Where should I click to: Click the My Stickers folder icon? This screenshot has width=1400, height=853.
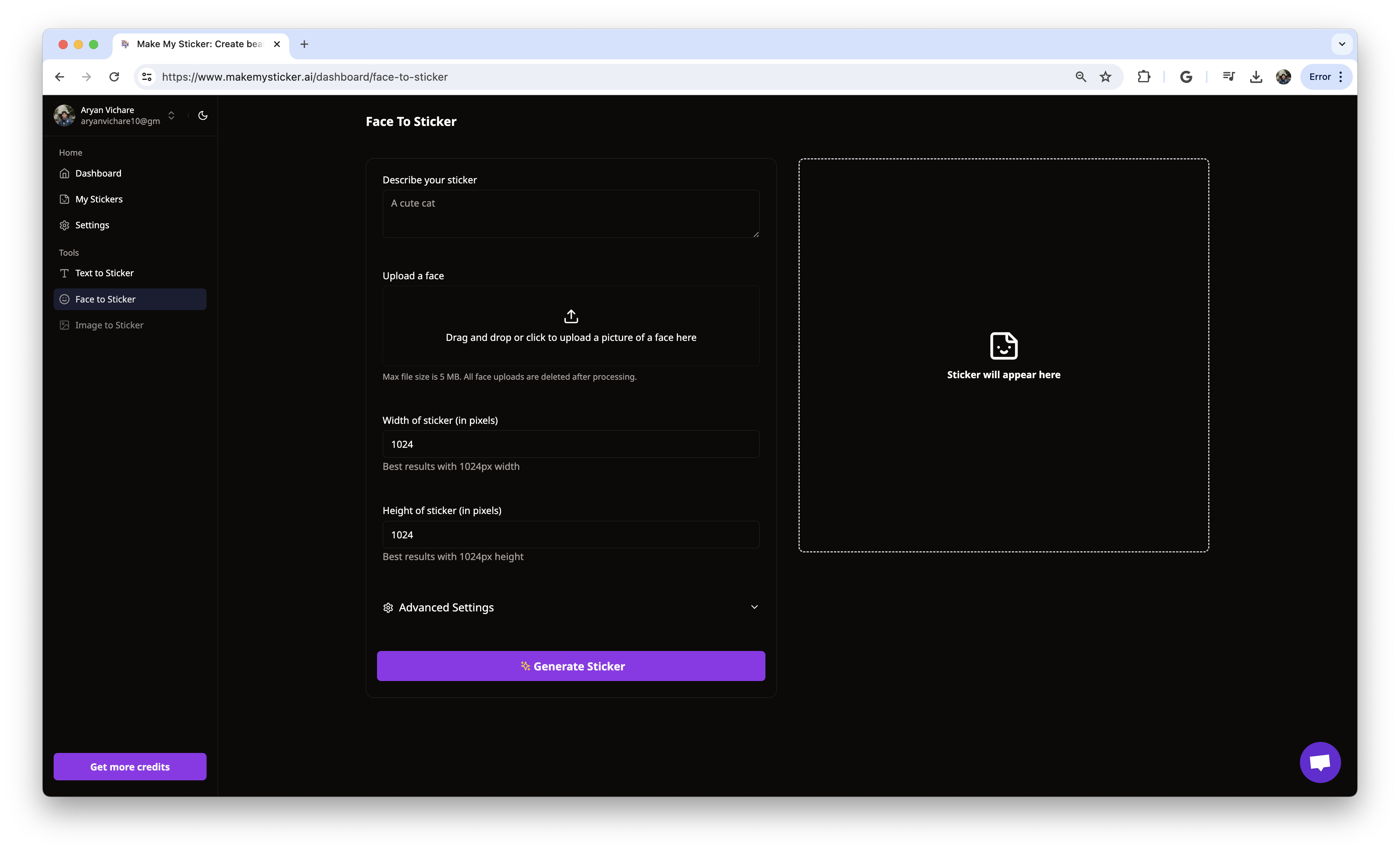(64, 198)
